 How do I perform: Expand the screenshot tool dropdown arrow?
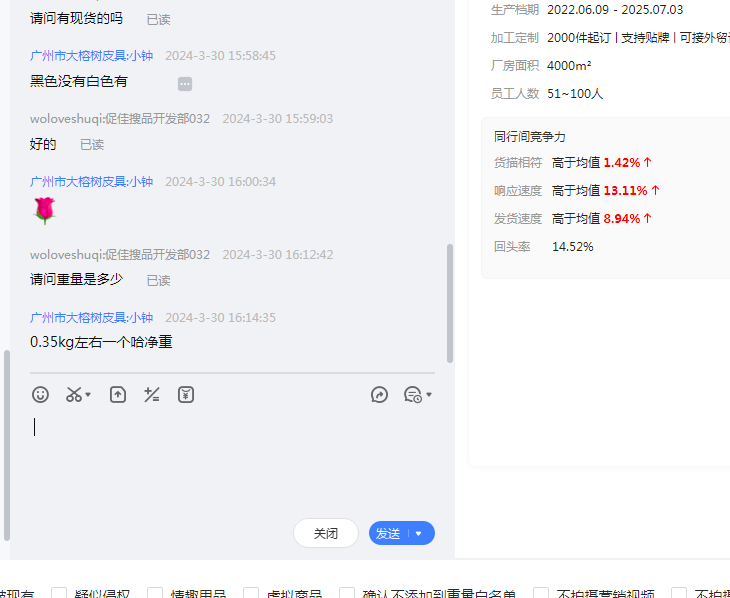(88, 395)
